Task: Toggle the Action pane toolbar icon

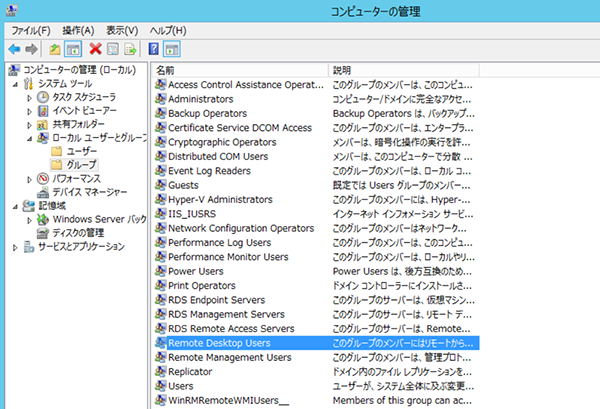Action: [172, 49]
